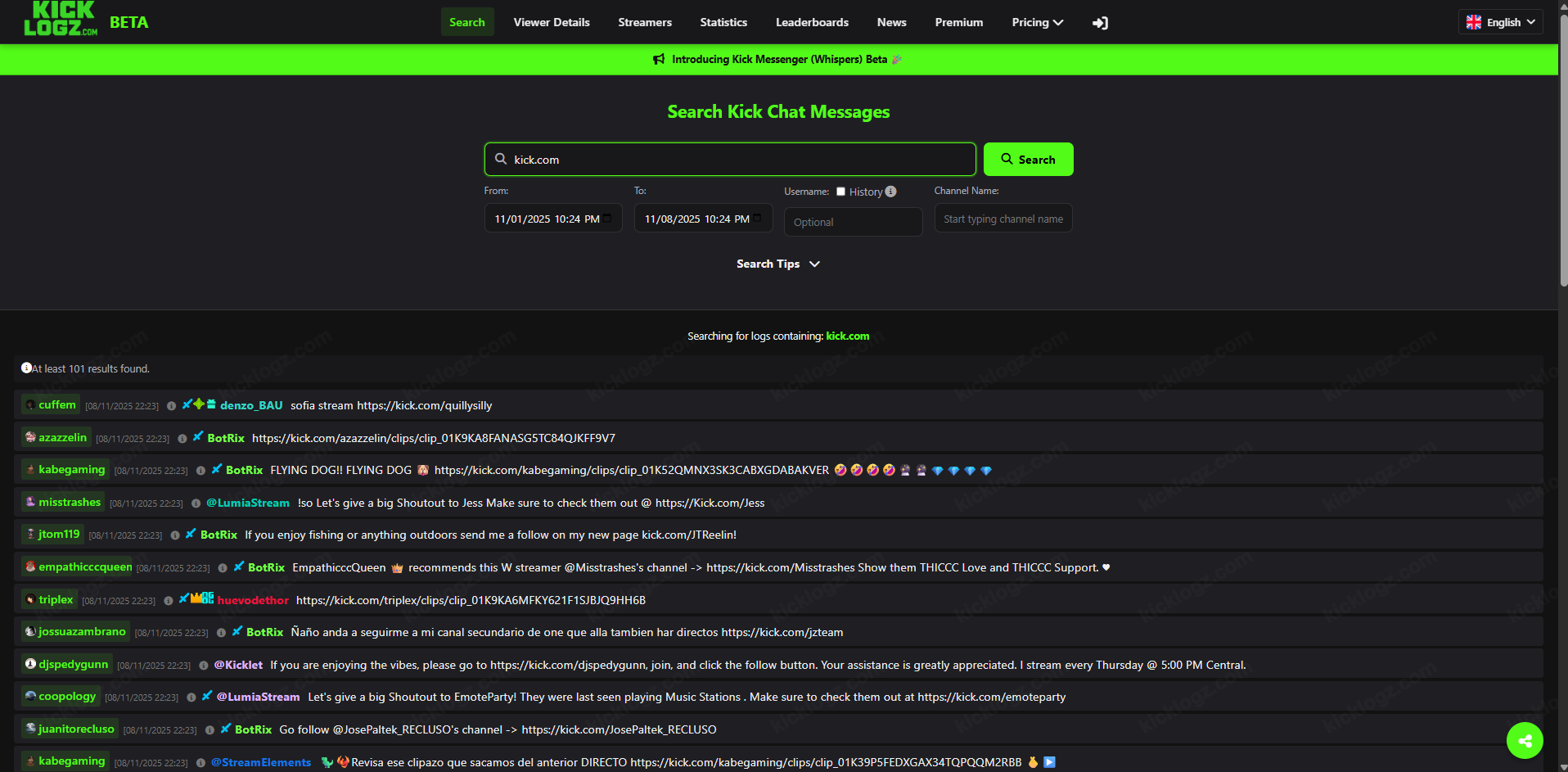Click the Channel Name input field
Image resolution: width=1568 pixels, height=772 pixels.
(1003, 218)
